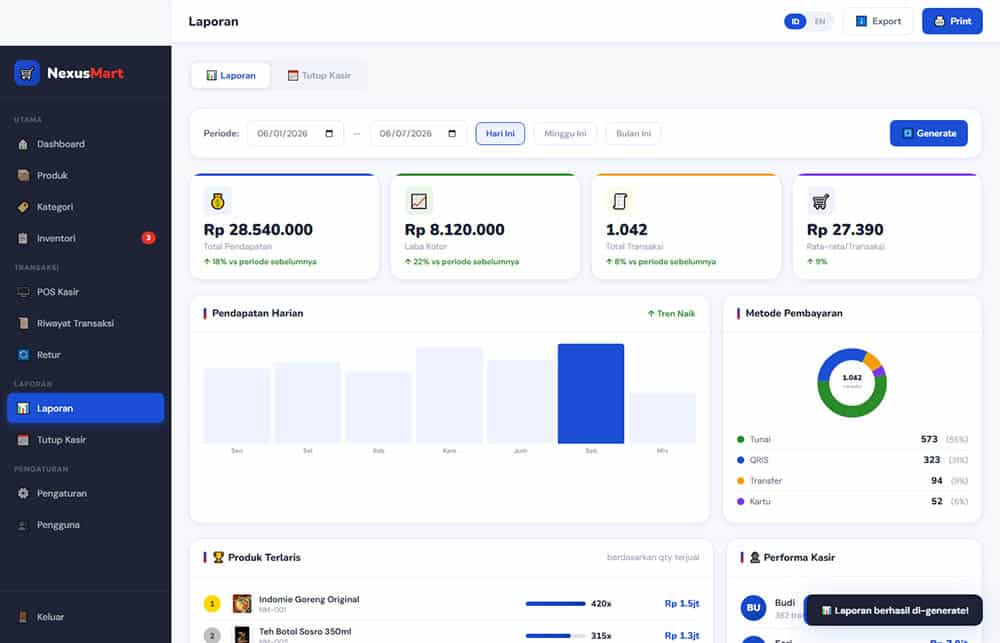This screenshot has height=643, width=1000.
Task: Open the Retur sidebar icon
Action: (x=23, y=355)
